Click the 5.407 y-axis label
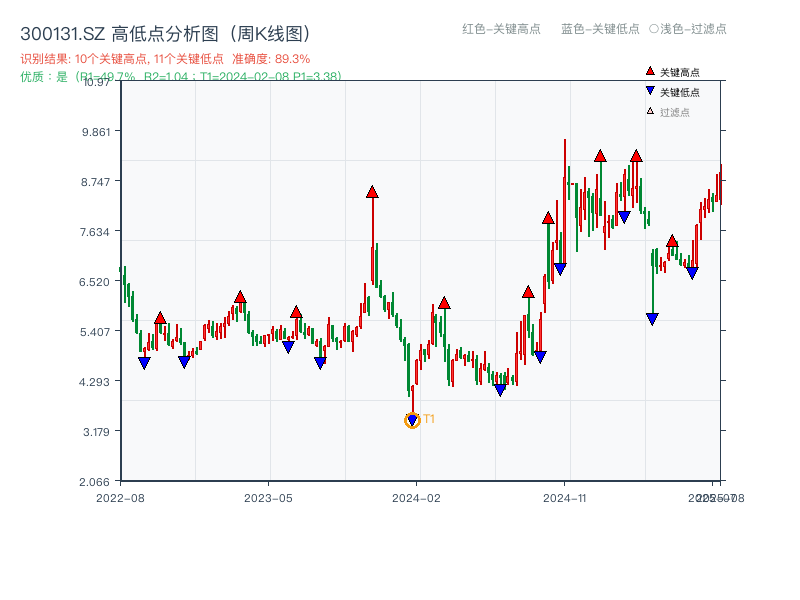800x600 pixels. coord(95,332)
